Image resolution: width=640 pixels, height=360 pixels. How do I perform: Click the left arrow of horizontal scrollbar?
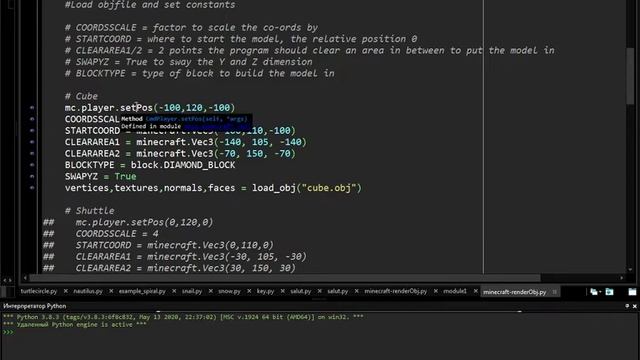[x=25, y=278]
